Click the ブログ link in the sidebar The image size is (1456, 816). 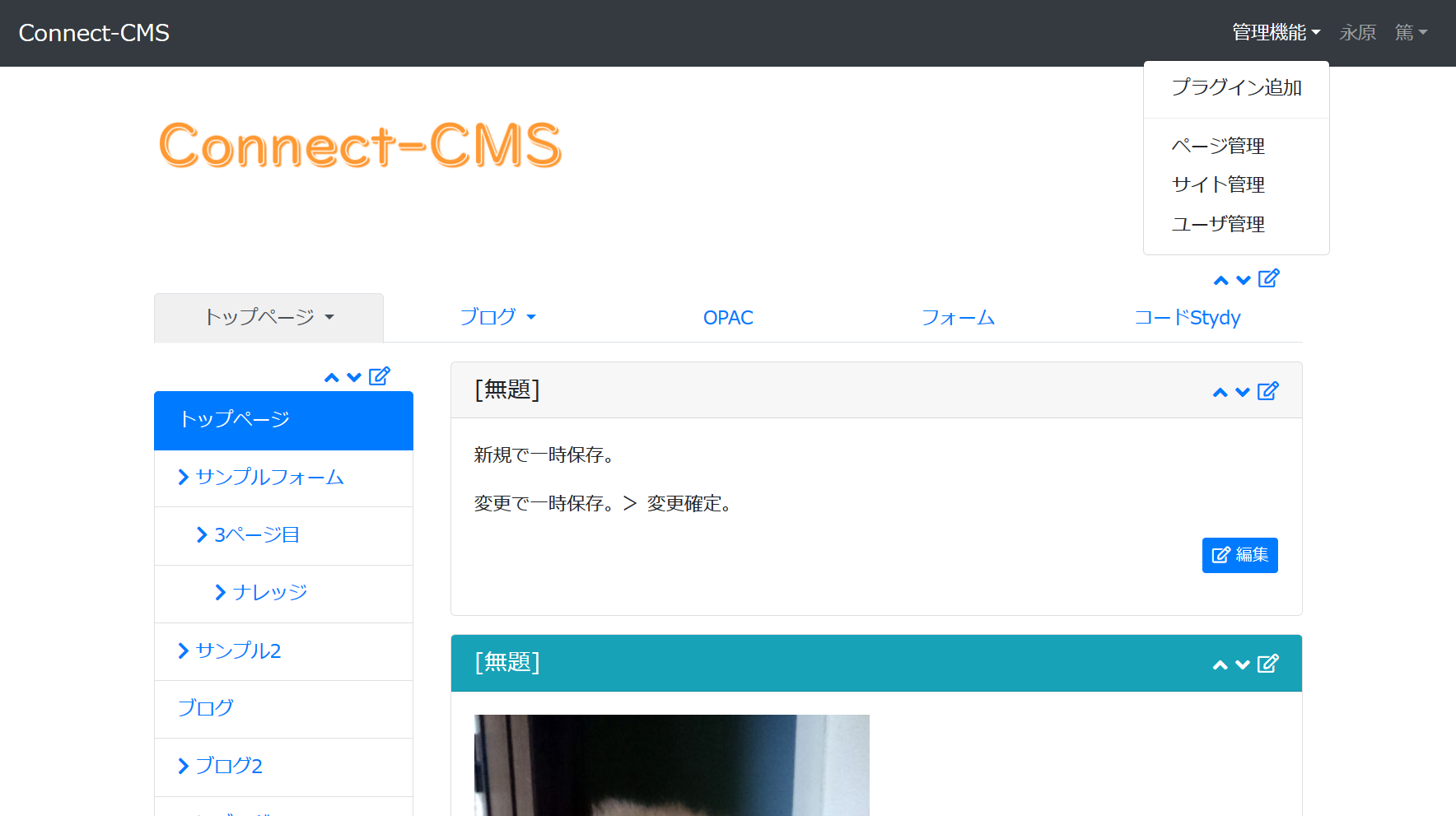coord(204,707)
